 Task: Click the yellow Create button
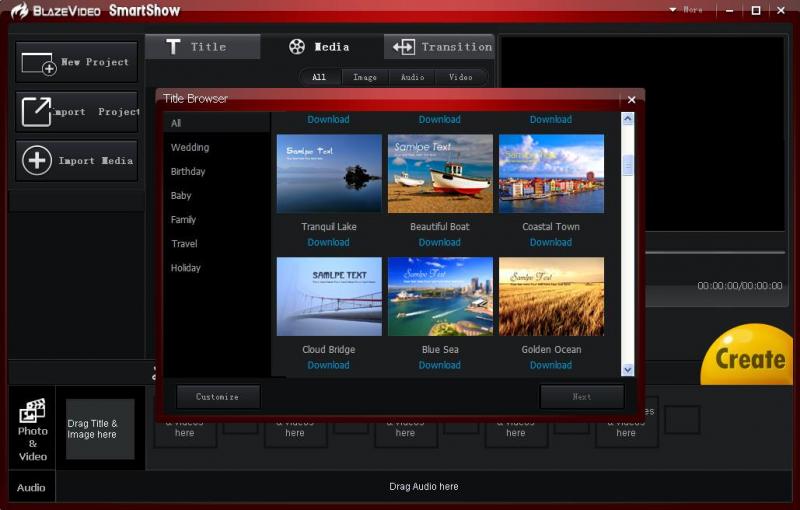pyautogui.click(x=750, y=358)
